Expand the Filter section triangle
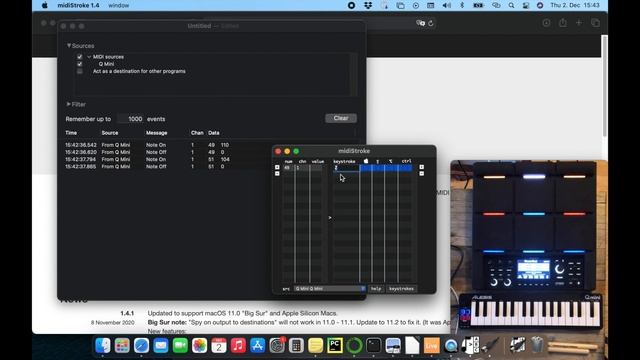The width and height of the screenshot is (640, 360). (x=69, y=104)
